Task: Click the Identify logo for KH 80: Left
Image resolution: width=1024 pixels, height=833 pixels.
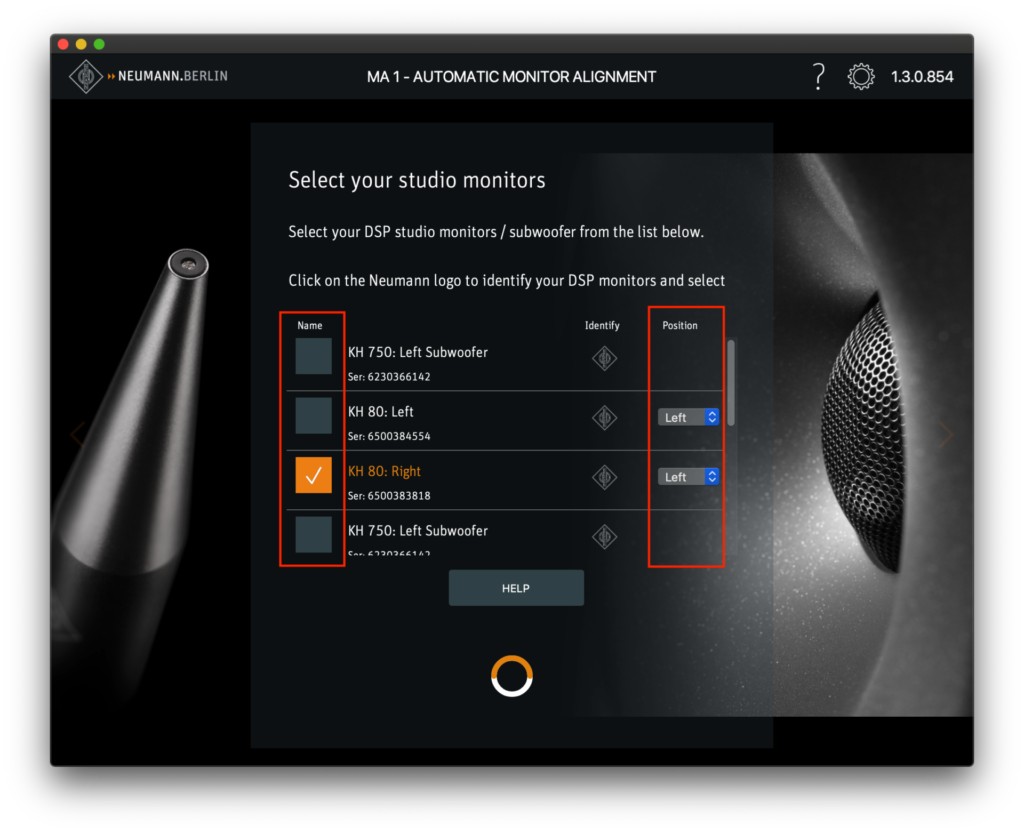Action: click(x=604, y=417)
